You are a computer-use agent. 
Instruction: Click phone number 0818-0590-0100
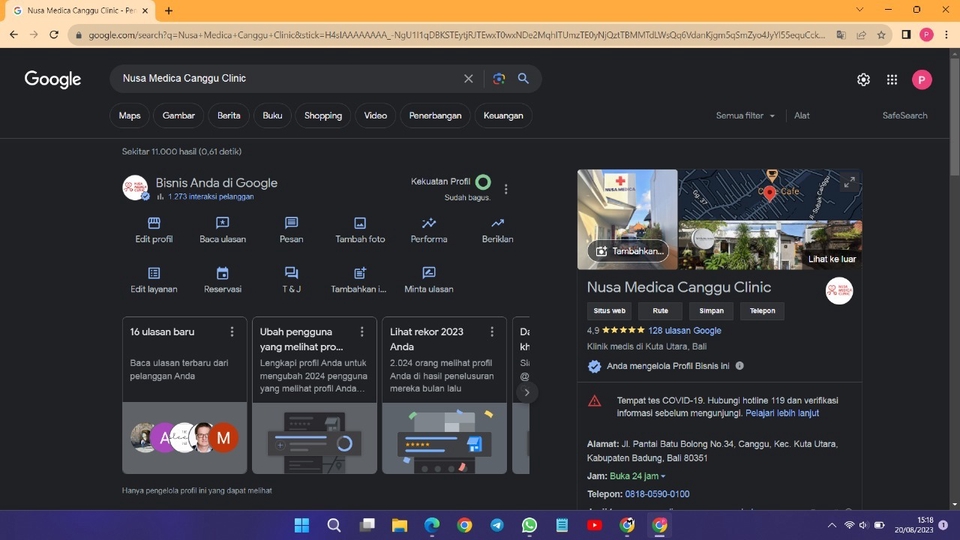click(x=657, y=494)
